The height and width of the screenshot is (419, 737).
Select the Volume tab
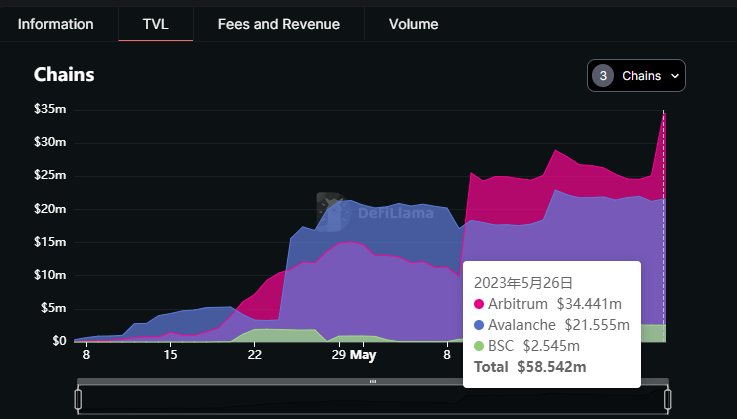click(413, 24)
